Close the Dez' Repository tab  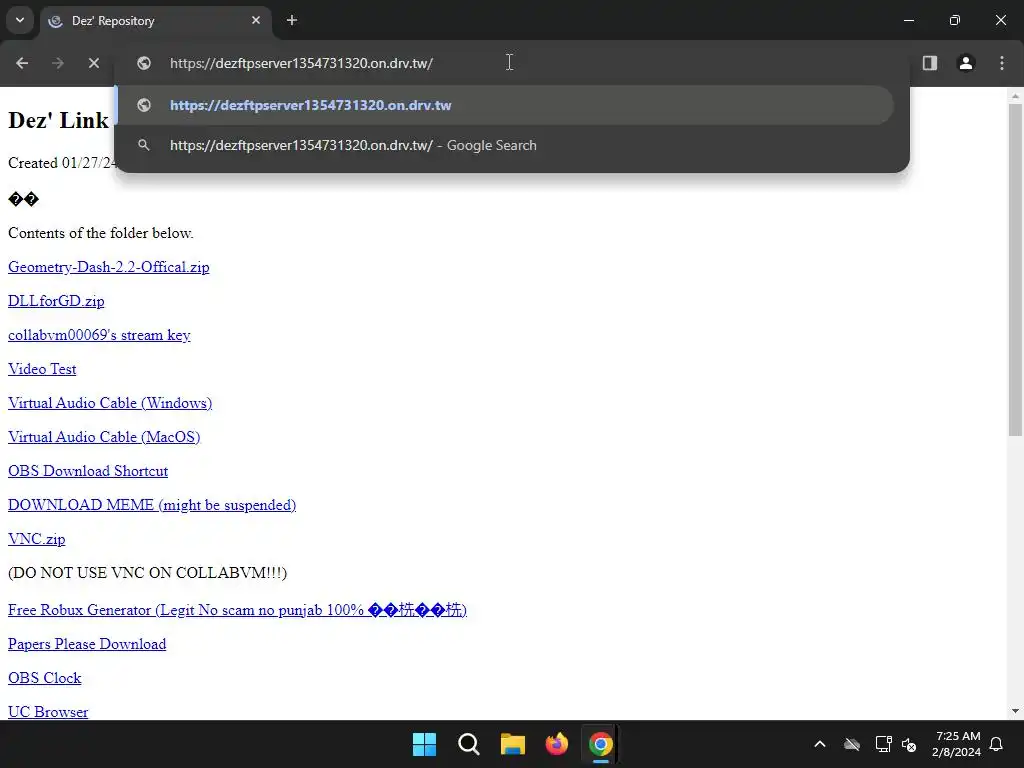[x=256, y=20]
